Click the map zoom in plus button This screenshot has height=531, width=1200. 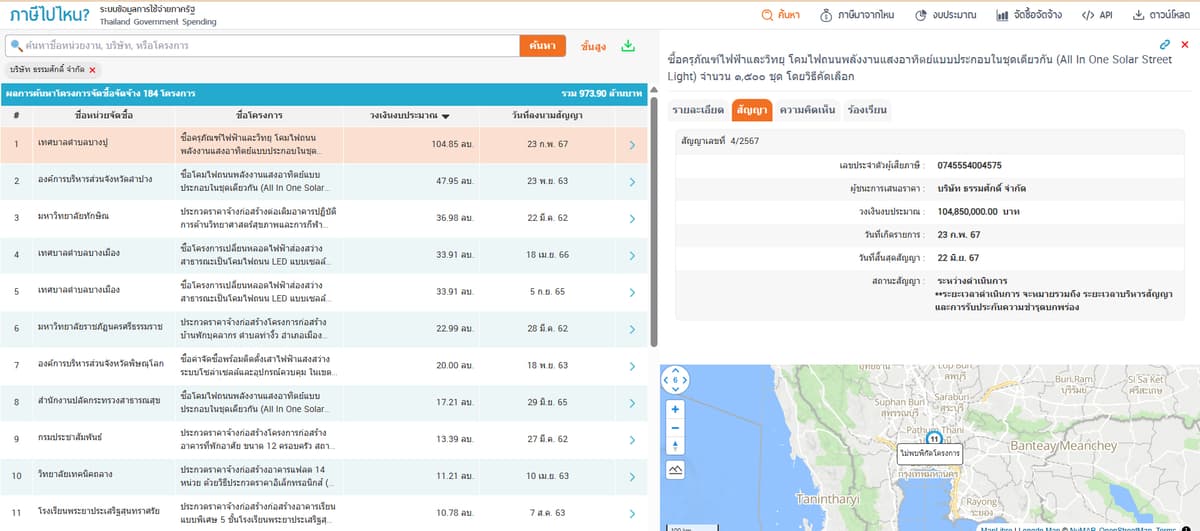pyautogui.click(x=676, y=409)
